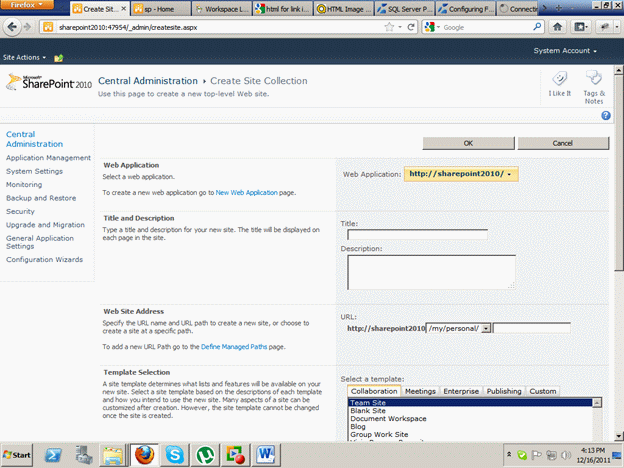Open the Firefox menu button
This screenshot has width=624, height=468.
(27, 5)
